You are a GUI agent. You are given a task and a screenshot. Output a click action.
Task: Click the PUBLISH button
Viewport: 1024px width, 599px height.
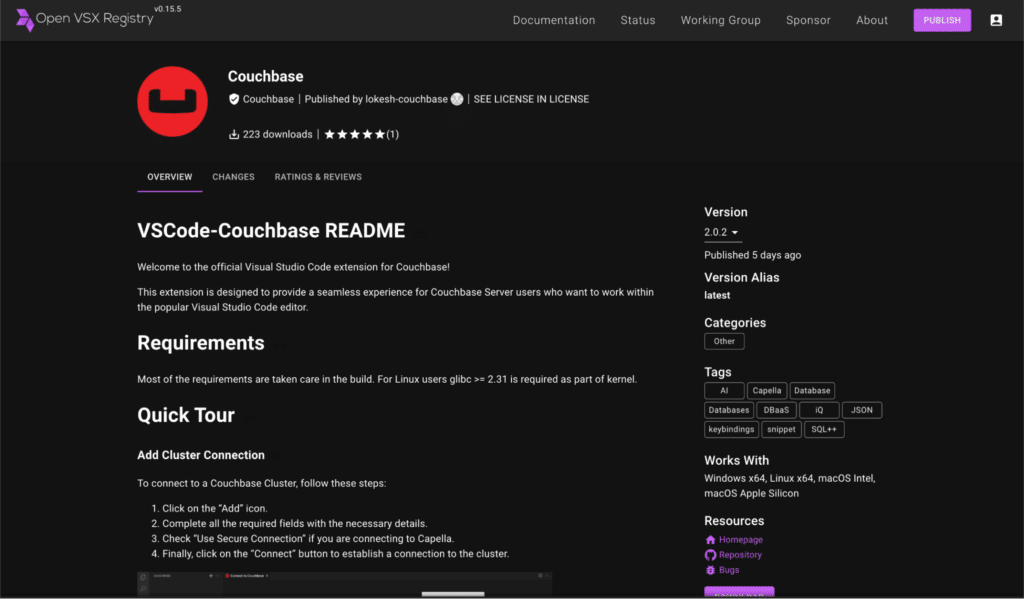tap(941, 19)
